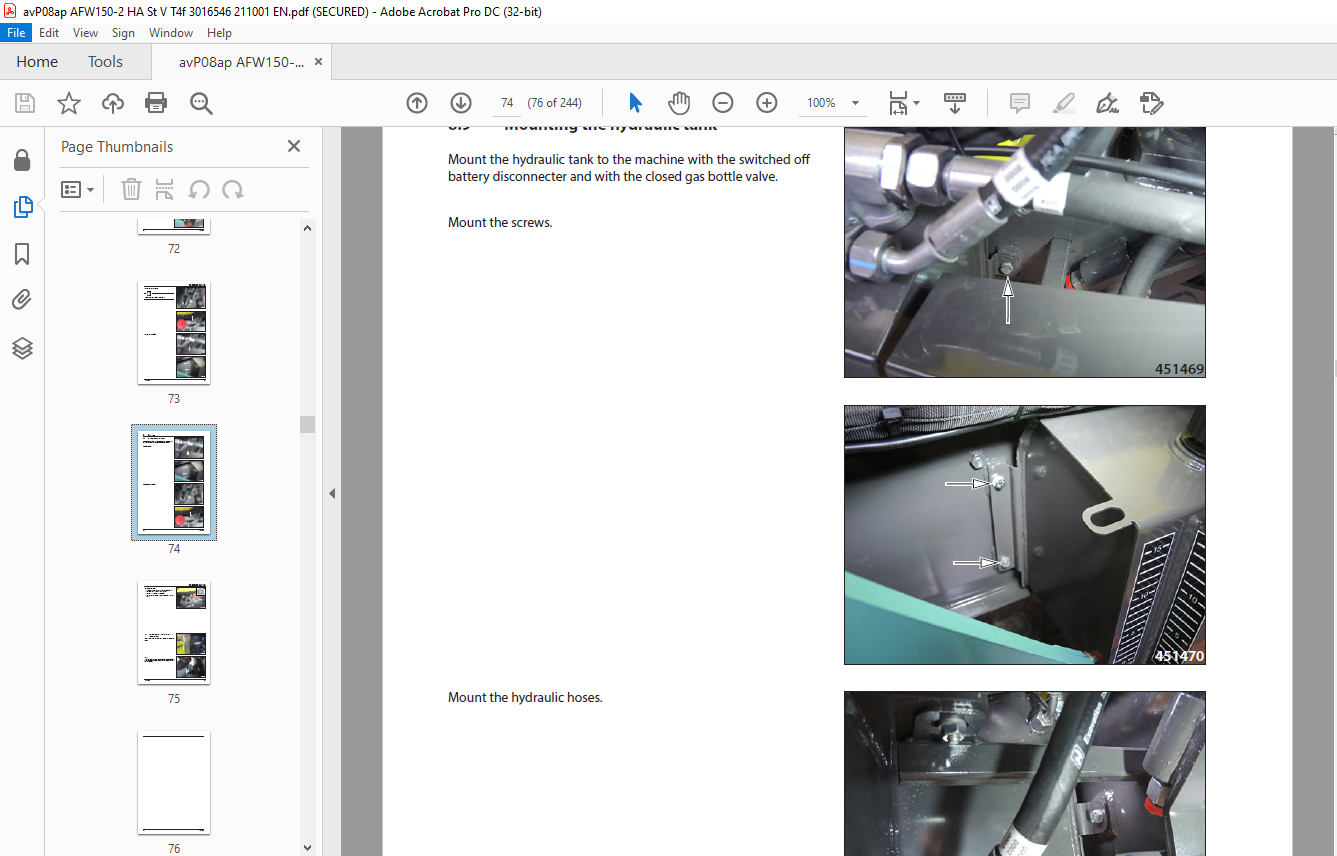Click the stamp tool icon
Screen dimensions: 1337x856
tap(1151, 103)
